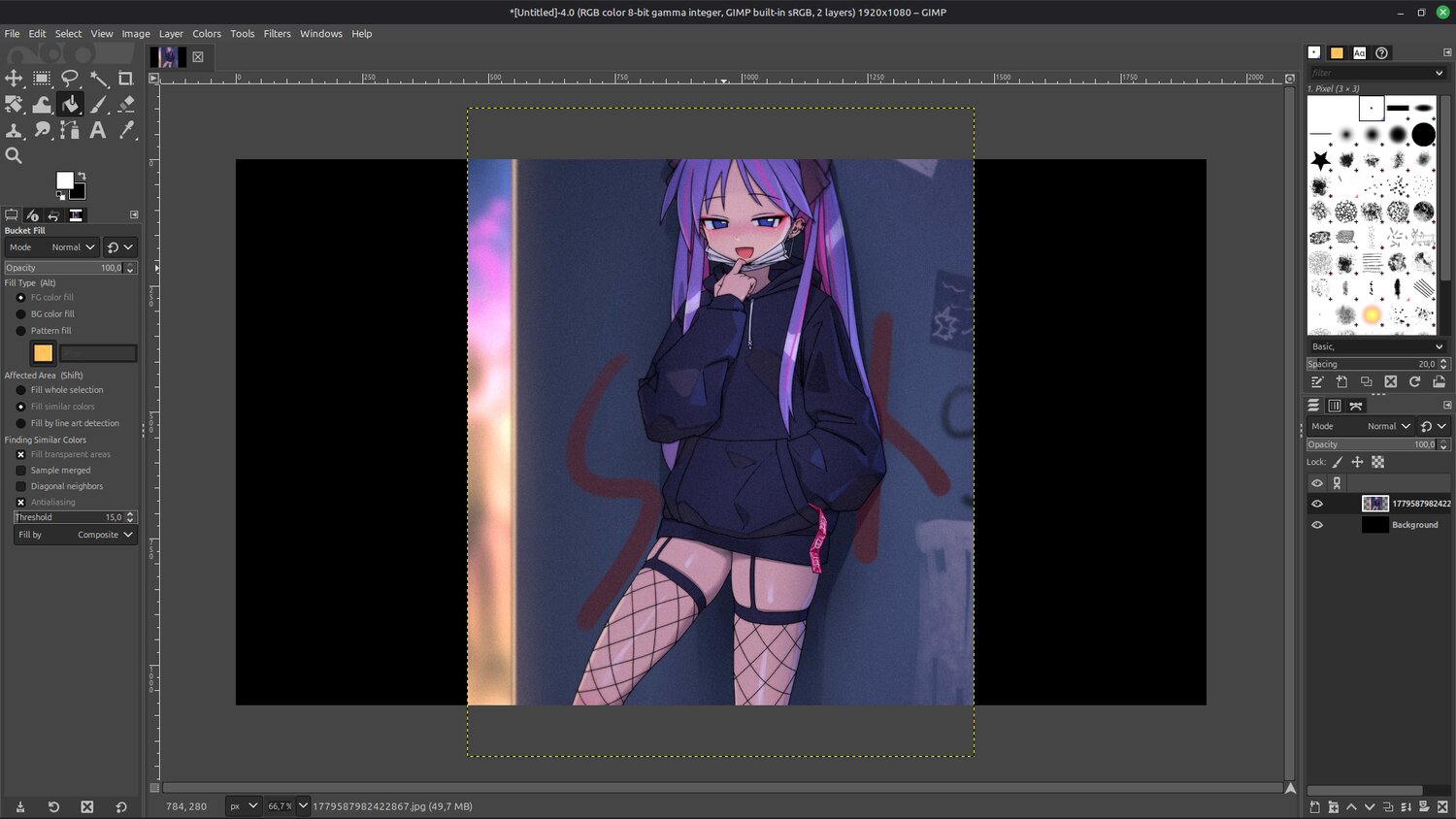Select the Text tool
The width and height of the screenshot is (1456, 819).
point(98,130)
